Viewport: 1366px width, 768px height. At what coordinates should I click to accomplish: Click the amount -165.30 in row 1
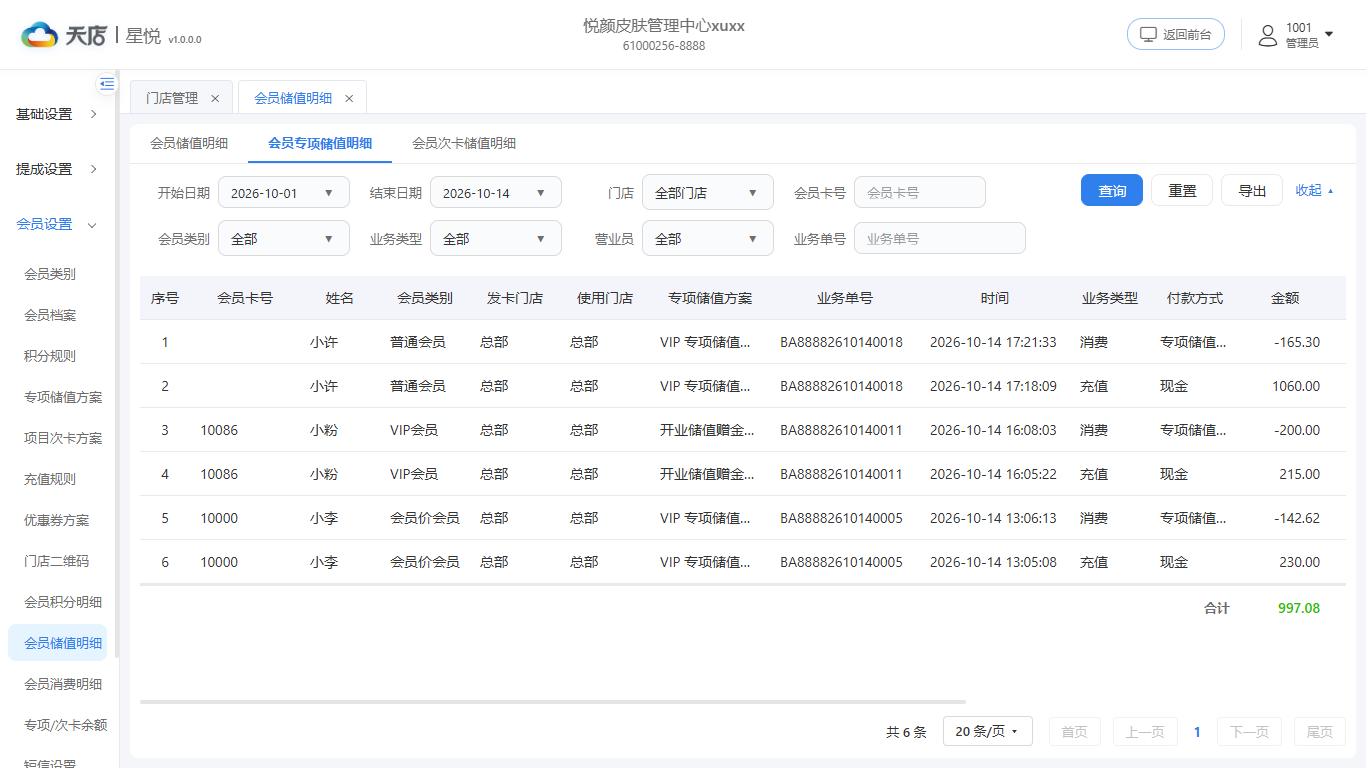(x=1297, y=342)
